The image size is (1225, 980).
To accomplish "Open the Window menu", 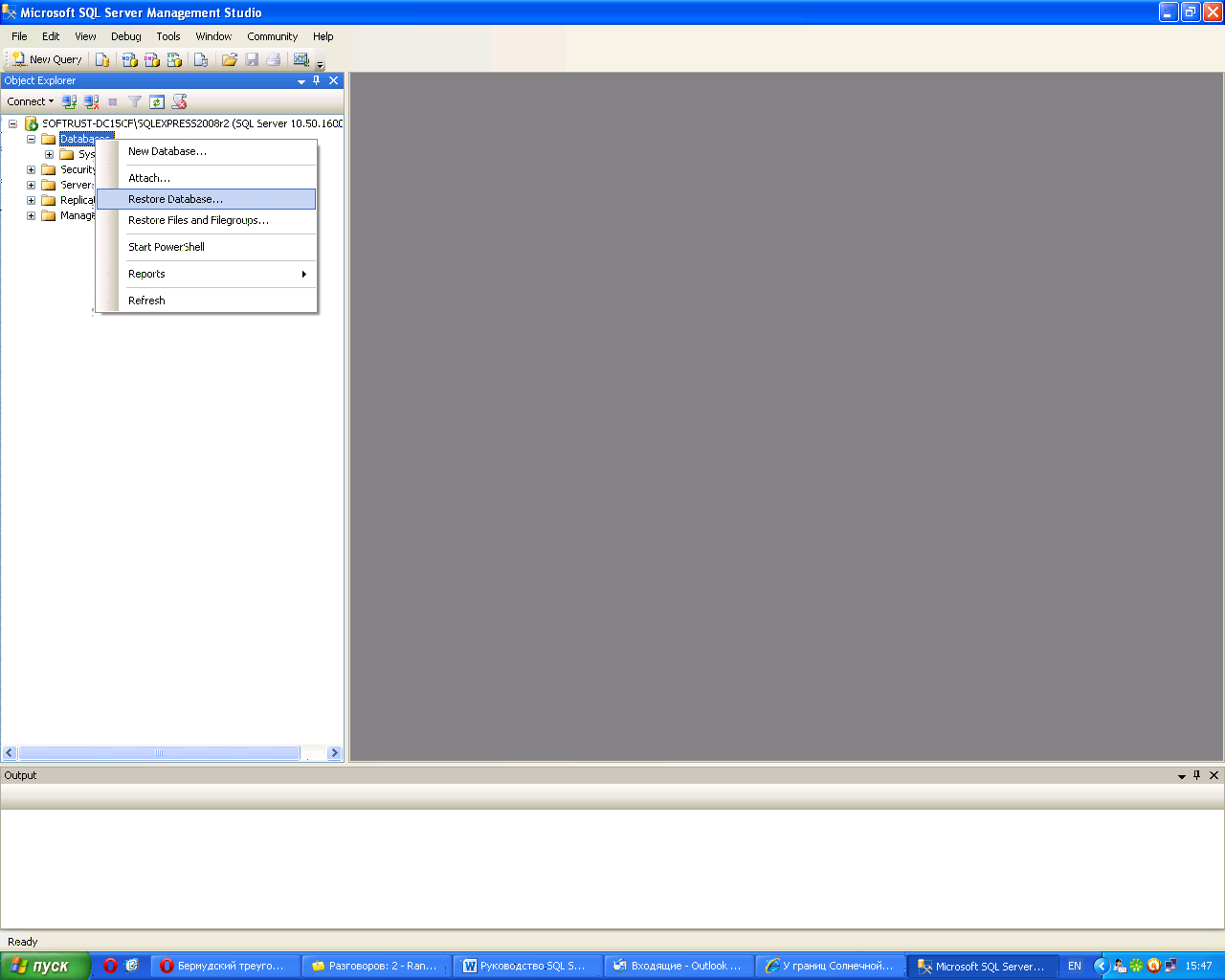I will pyautogui.click(x=213, y=36).
